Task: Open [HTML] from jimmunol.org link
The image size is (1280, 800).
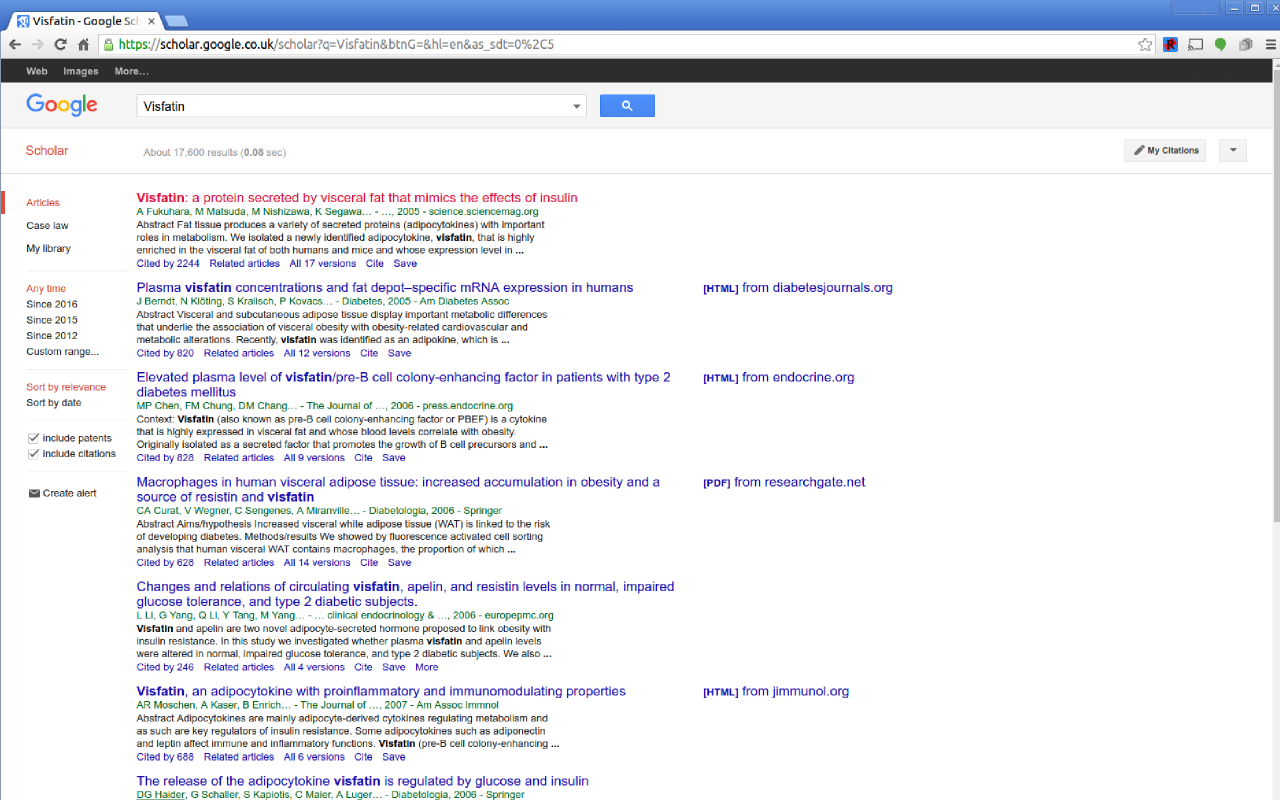Action: pyautogui.click(x=776, y=692)
